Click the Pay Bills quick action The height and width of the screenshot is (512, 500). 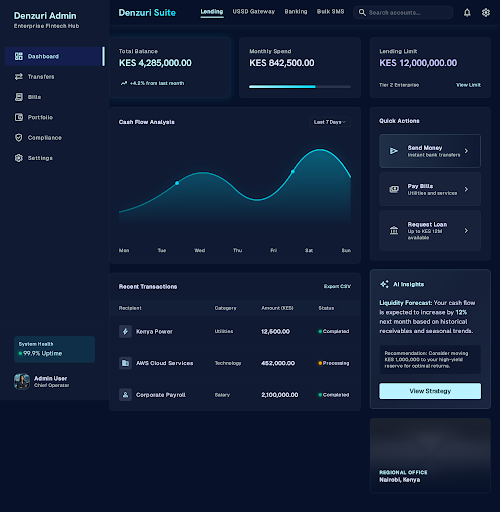point(430,189)
